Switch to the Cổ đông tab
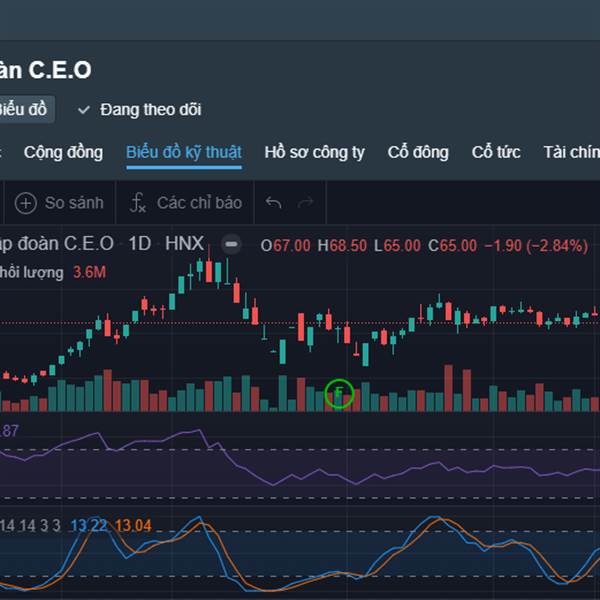This screenshot has height=600, width=600. pos(418,152)
